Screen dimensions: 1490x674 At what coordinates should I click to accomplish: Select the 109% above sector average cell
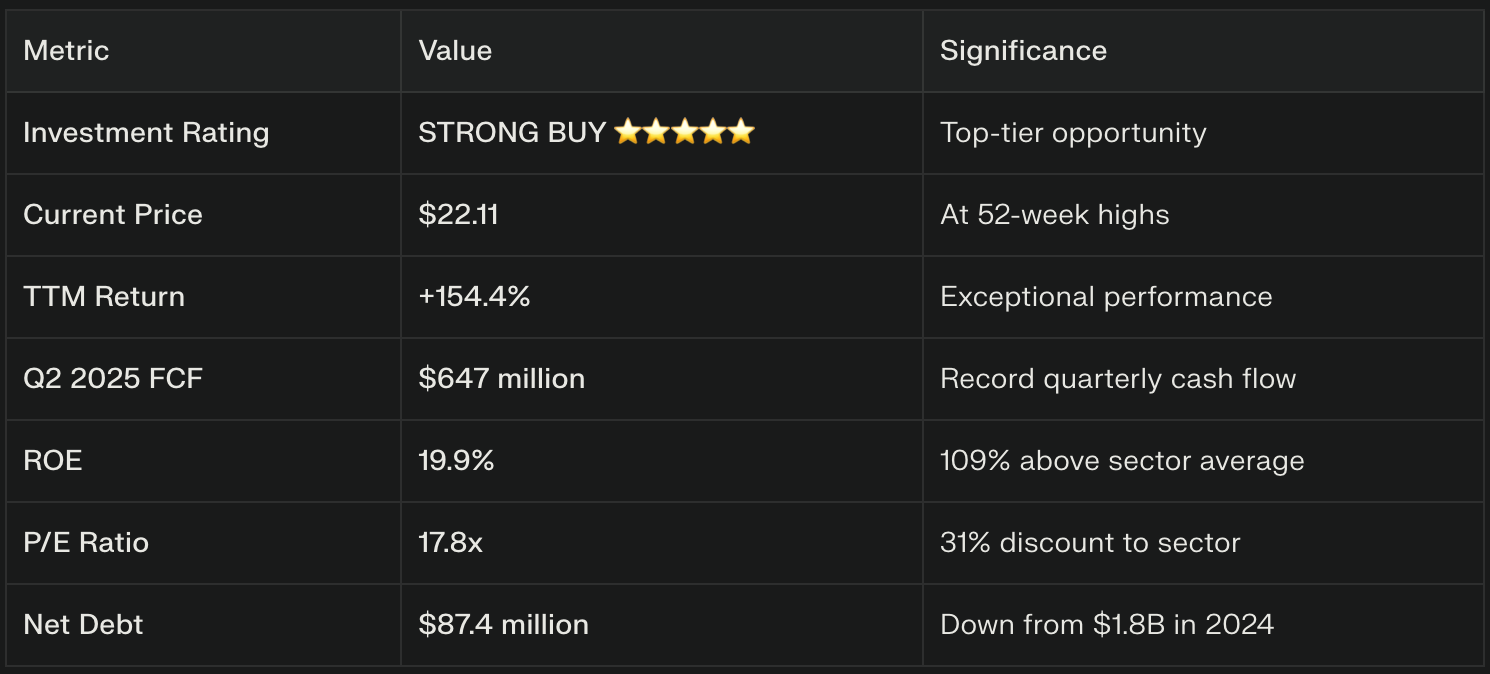pos(1122,461)
